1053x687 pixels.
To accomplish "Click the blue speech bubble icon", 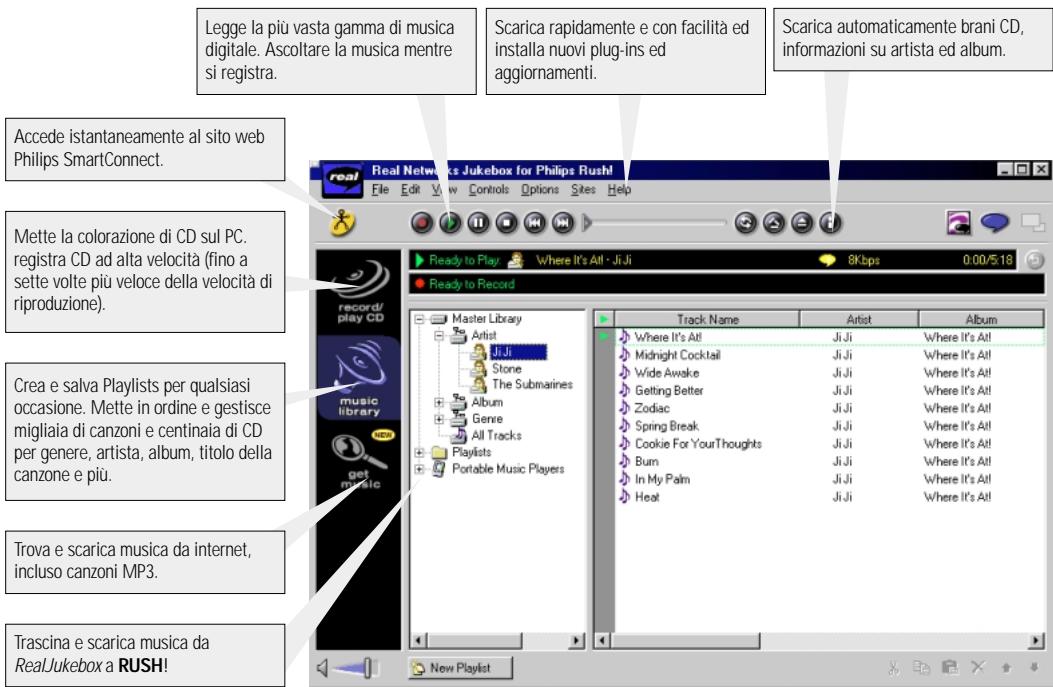I will 995,222.
